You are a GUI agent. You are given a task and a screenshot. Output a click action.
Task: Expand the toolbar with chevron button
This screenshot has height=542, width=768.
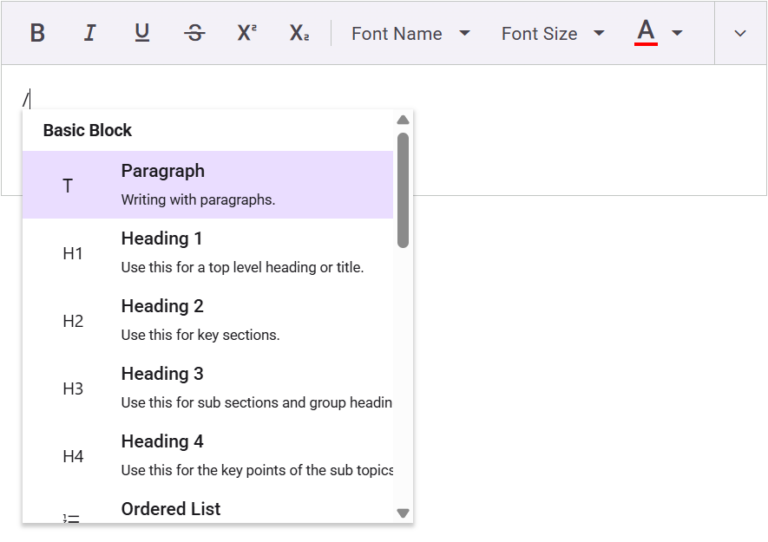[740, 33]
